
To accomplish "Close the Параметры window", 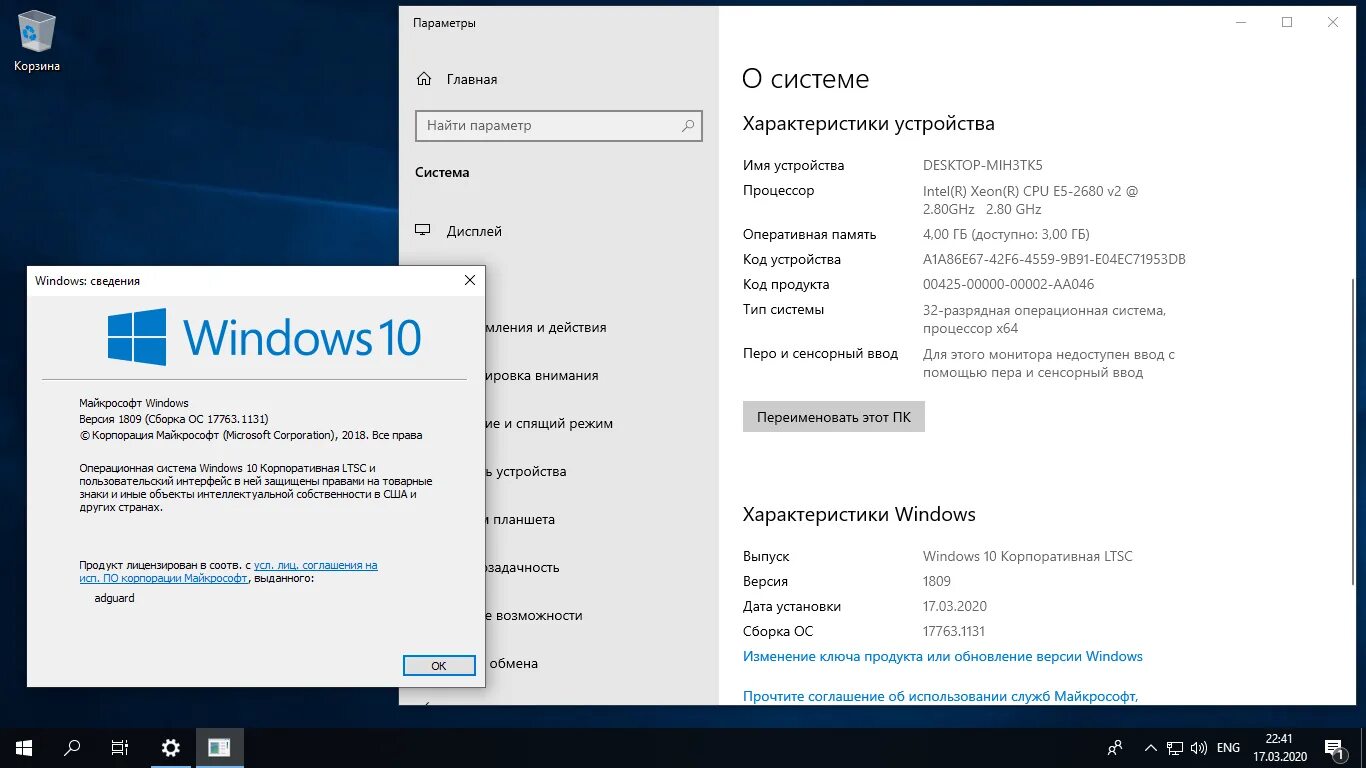I will [x=1333, y=22].
